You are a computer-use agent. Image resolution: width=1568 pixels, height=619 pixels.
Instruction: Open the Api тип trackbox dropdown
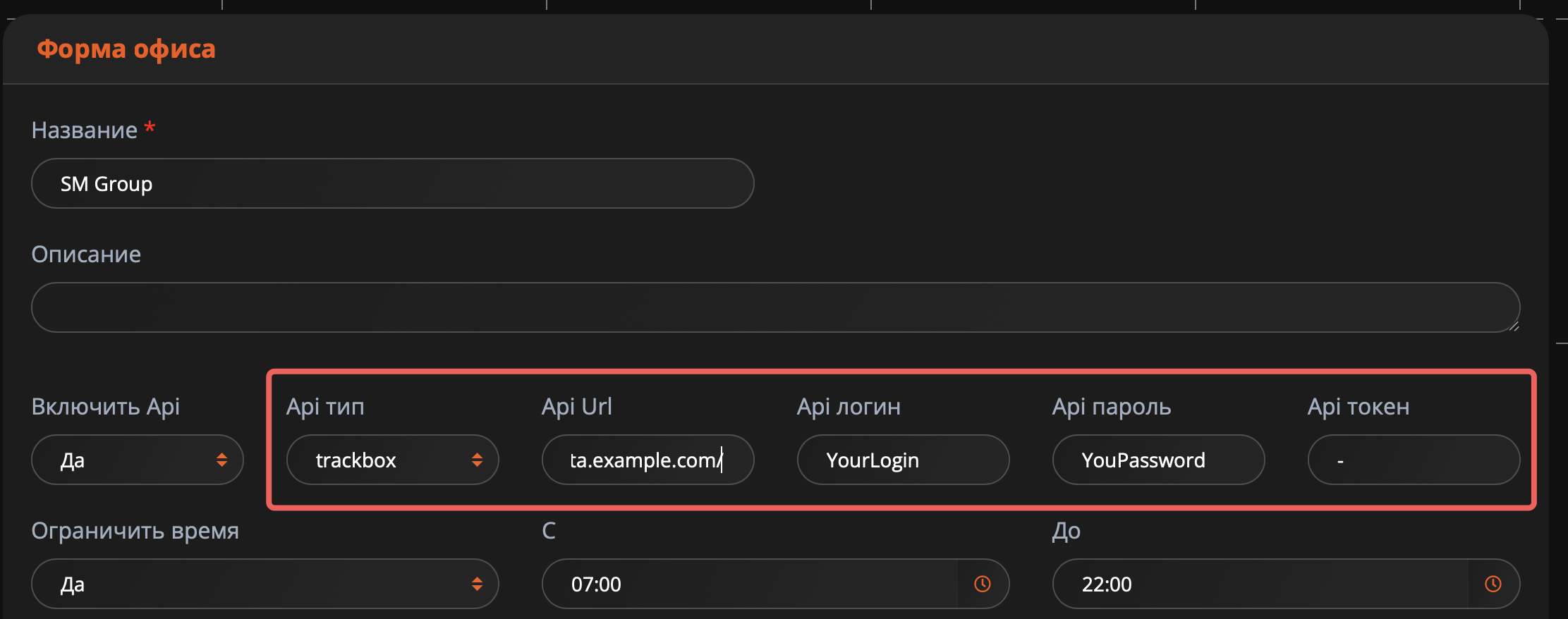(x=393, y=460)
